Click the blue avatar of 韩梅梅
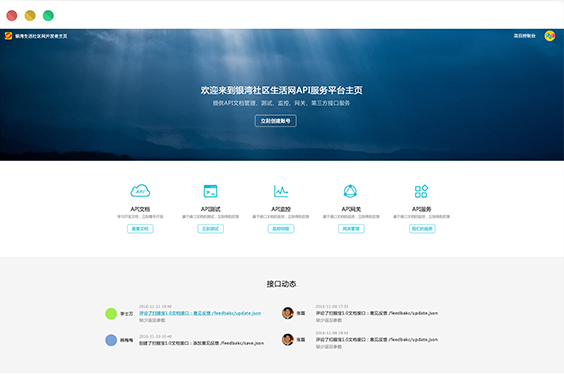The image size is (564, 383). [111, 340]
